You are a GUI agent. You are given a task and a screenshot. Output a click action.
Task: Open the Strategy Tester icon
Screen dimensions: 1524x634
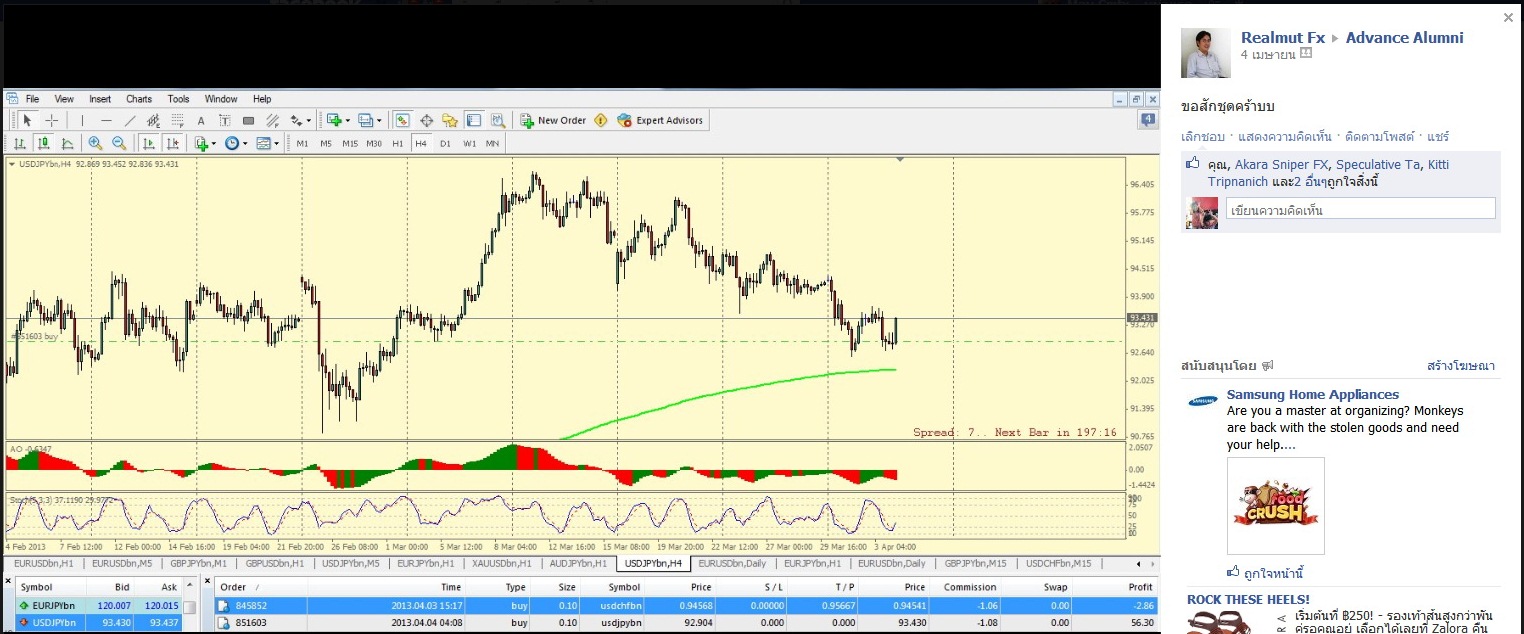pyautogui.click(x=497, y=120)
